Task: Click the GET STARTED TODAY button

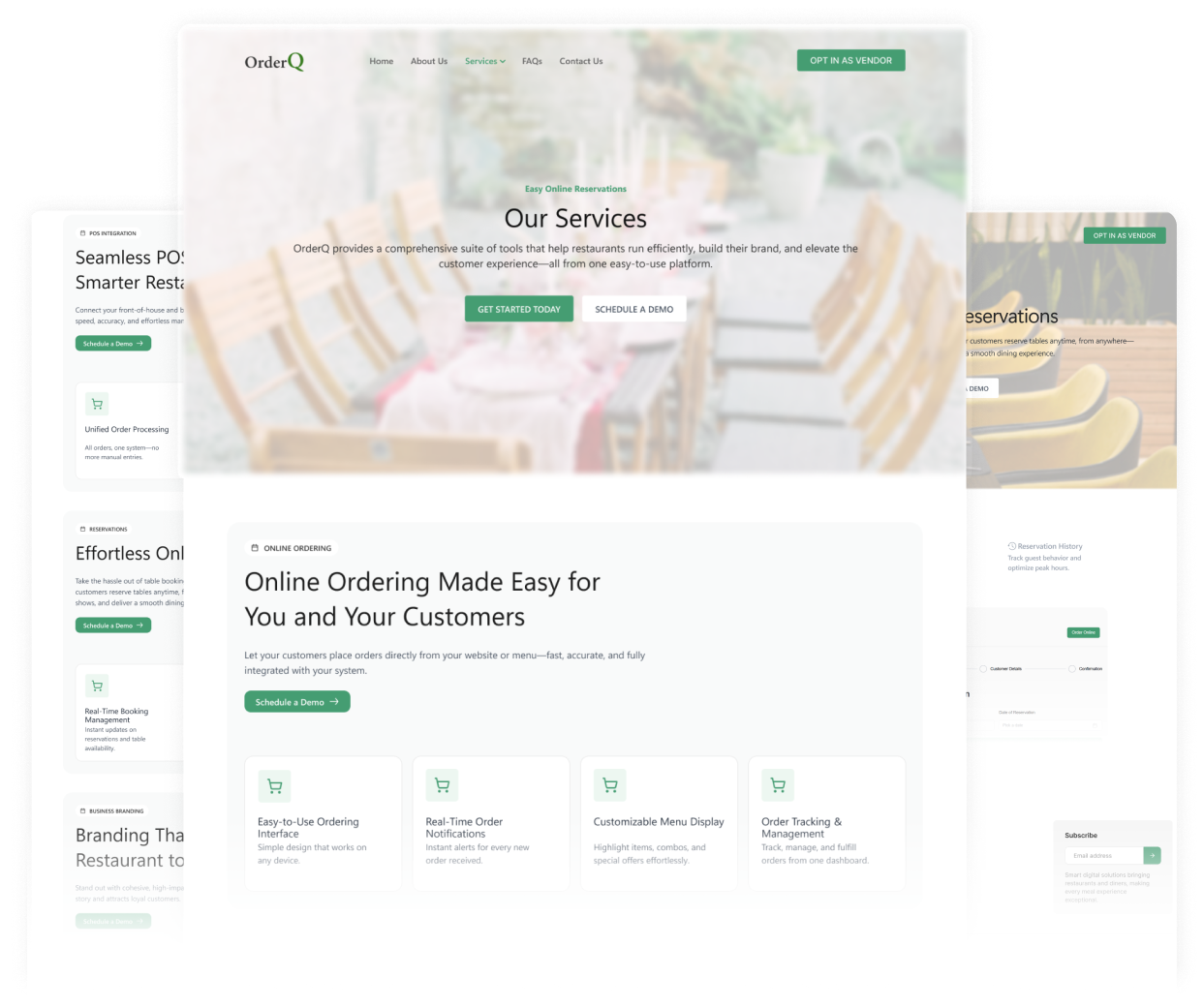Action: coord(518,308)
